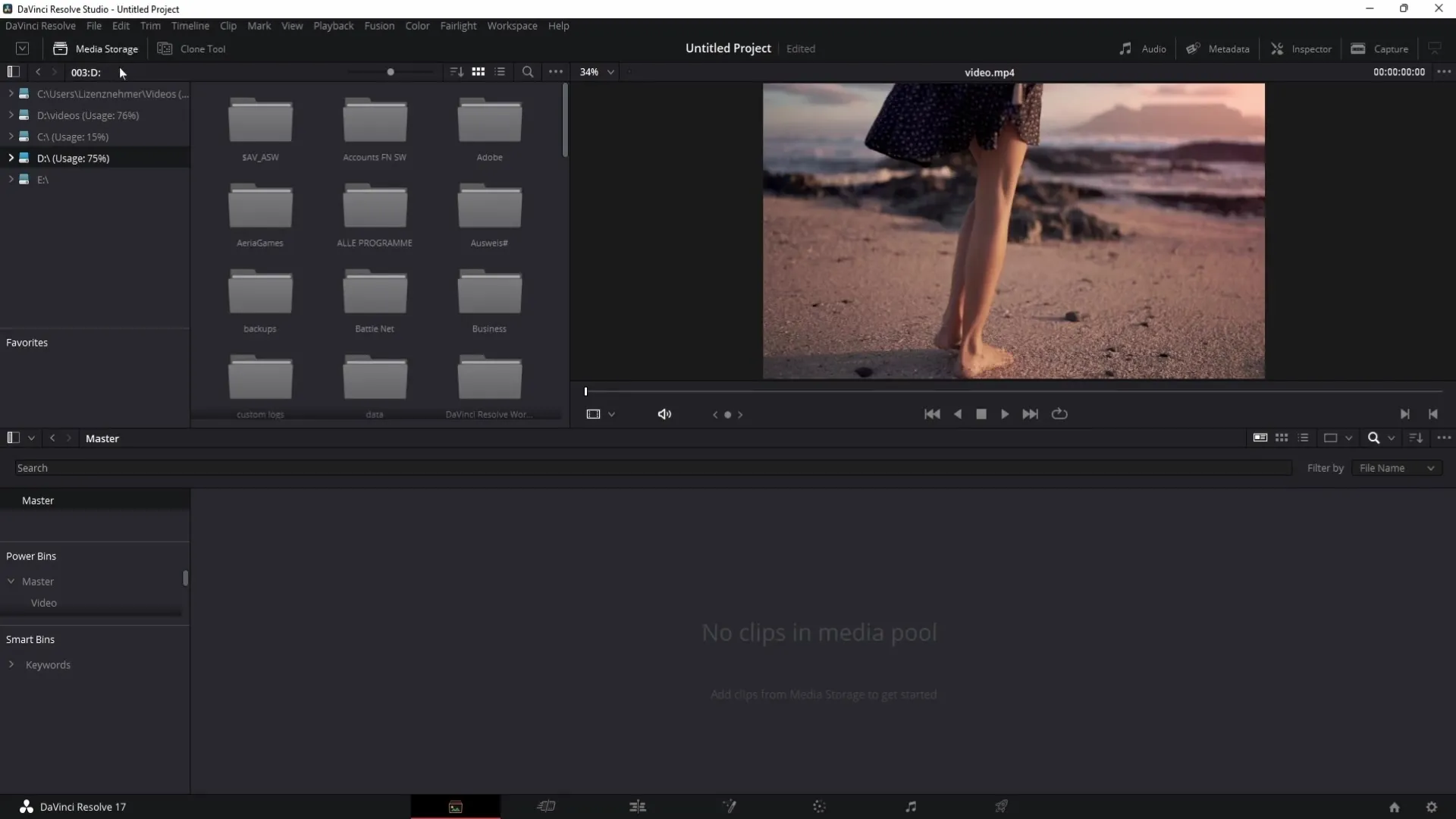
Task: Open the Inspector panel
Action: (x=1300, y=48)
